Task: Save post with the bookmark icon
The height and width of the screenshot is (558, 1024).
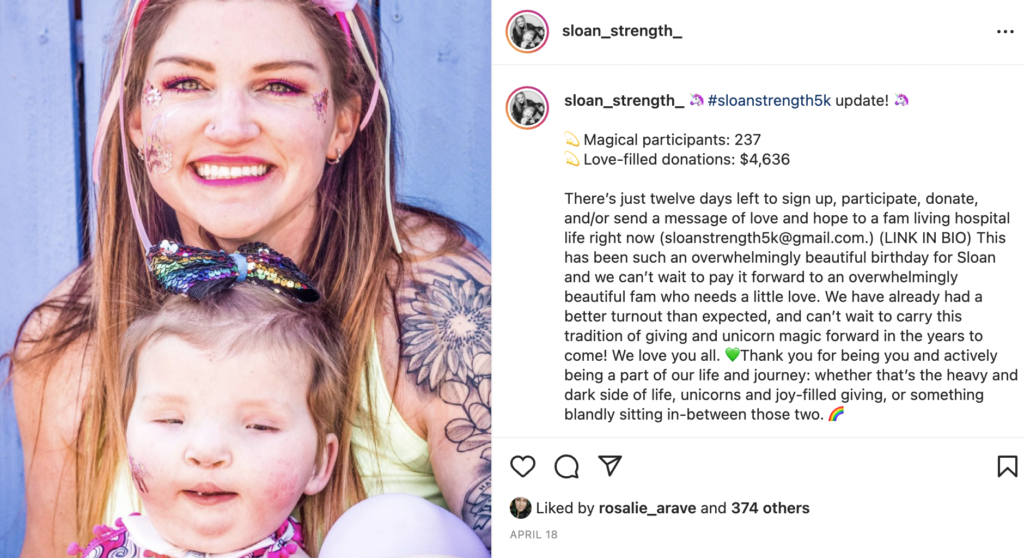Action: [x=1007, y=466]
